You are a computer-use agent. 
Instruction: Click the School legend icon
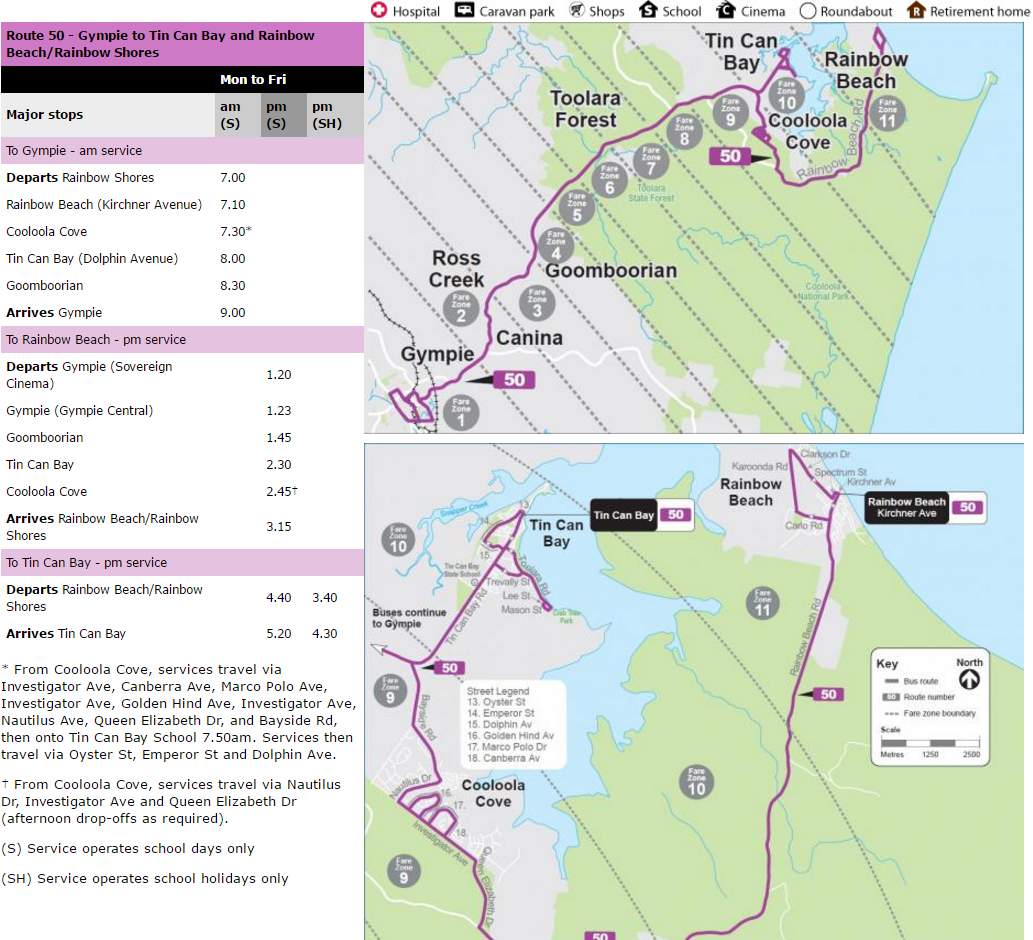[648, 11]
